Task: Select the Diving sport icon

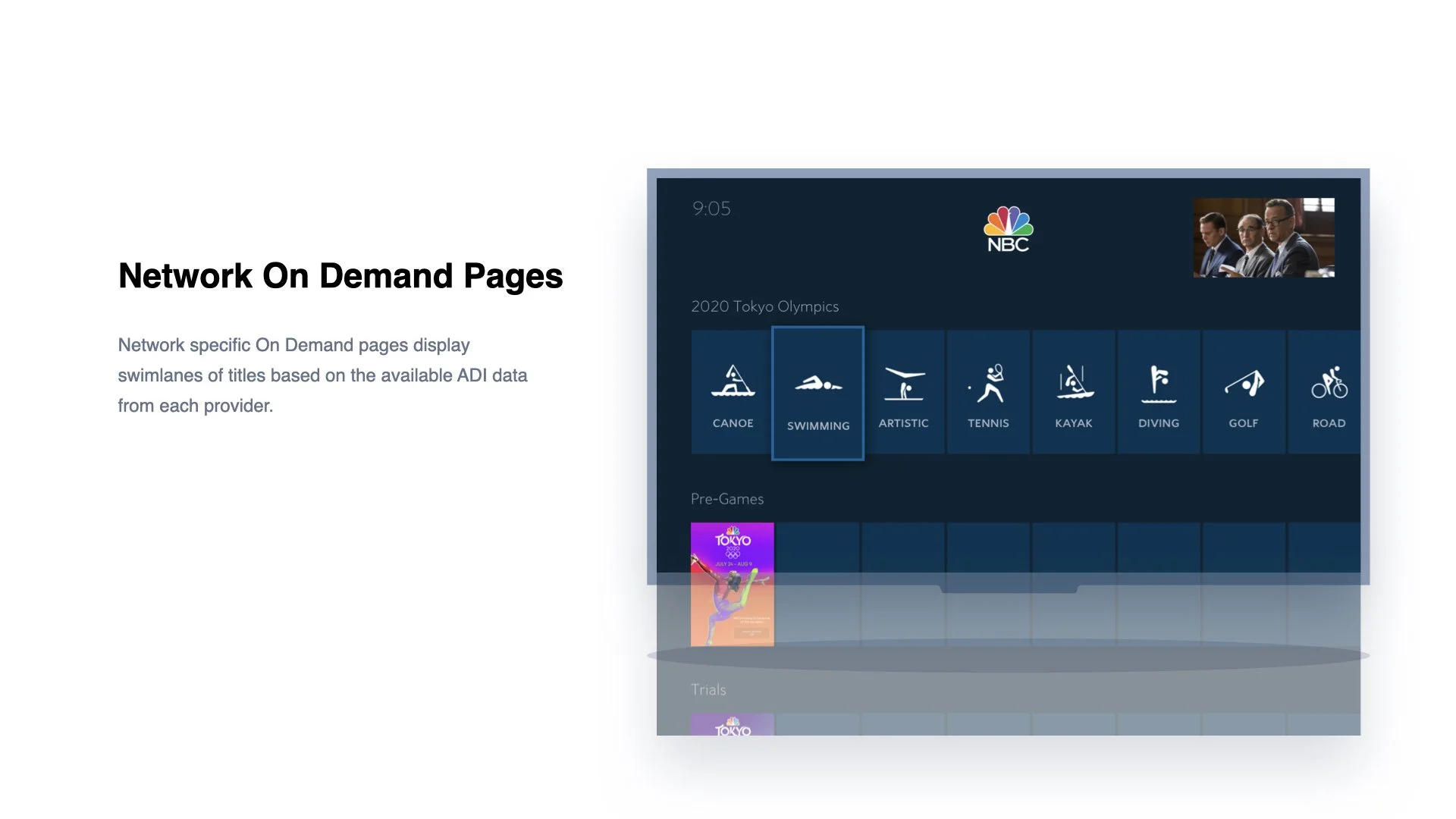Action: 1158,384
